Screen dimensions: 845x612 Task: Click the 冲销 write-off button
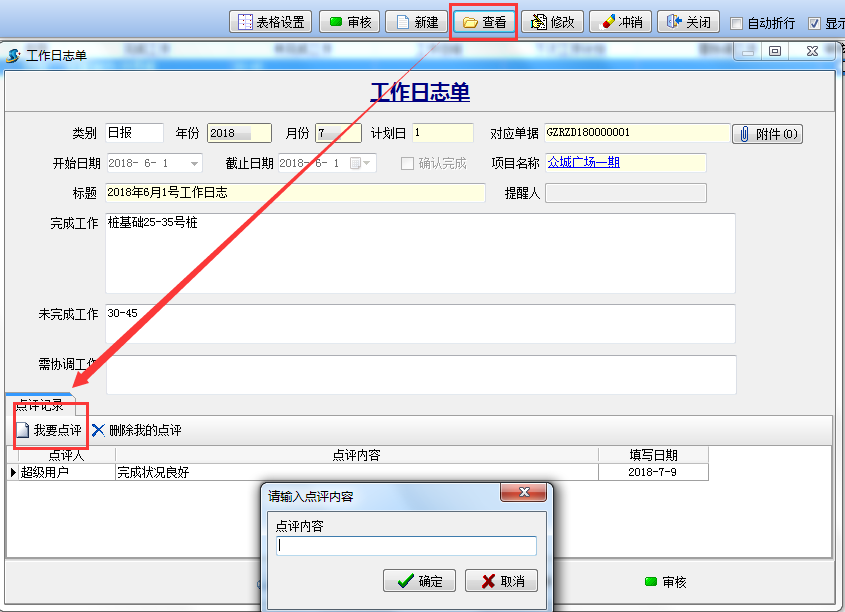pyautogui.click(x=620, y=22)
